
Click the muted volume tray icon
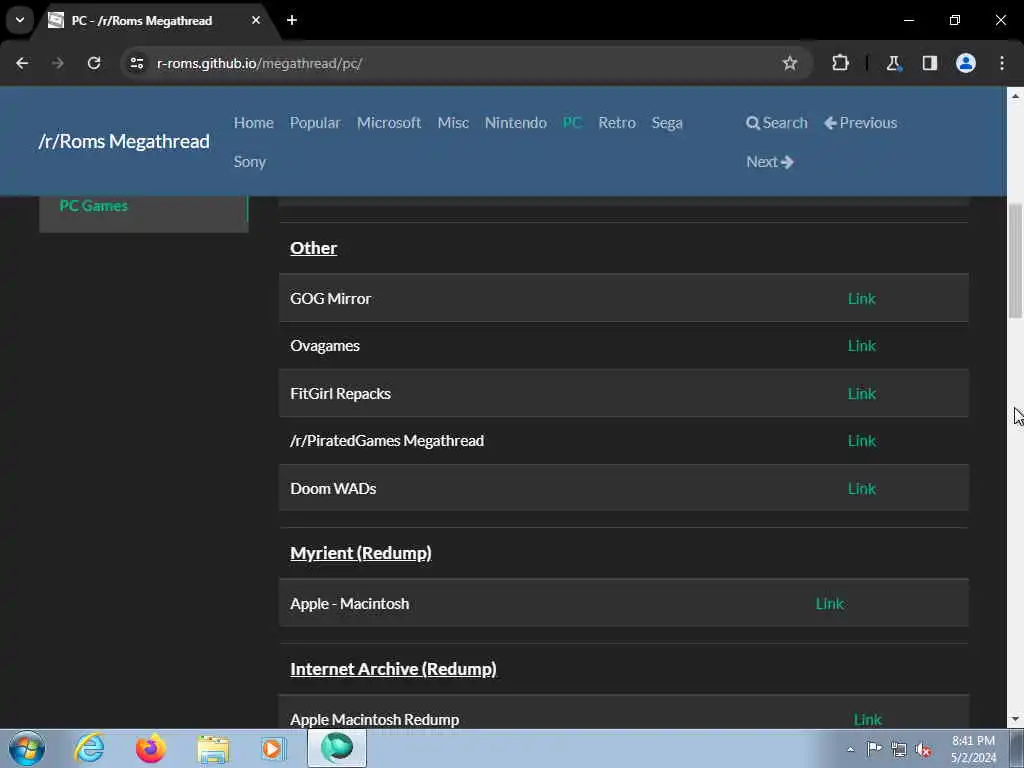pyautogui.click(x=923, y=749)
